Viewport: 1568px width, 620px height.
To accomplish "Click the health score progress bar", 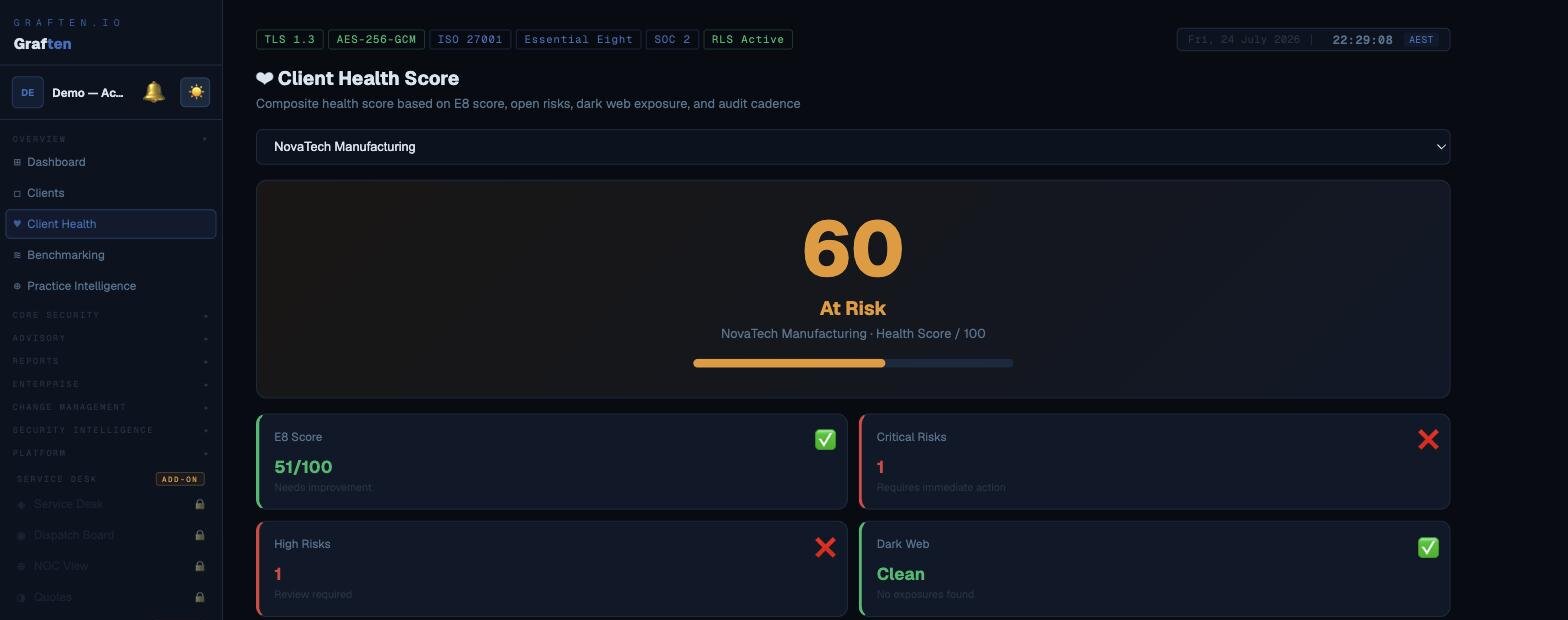I will 853,363.
